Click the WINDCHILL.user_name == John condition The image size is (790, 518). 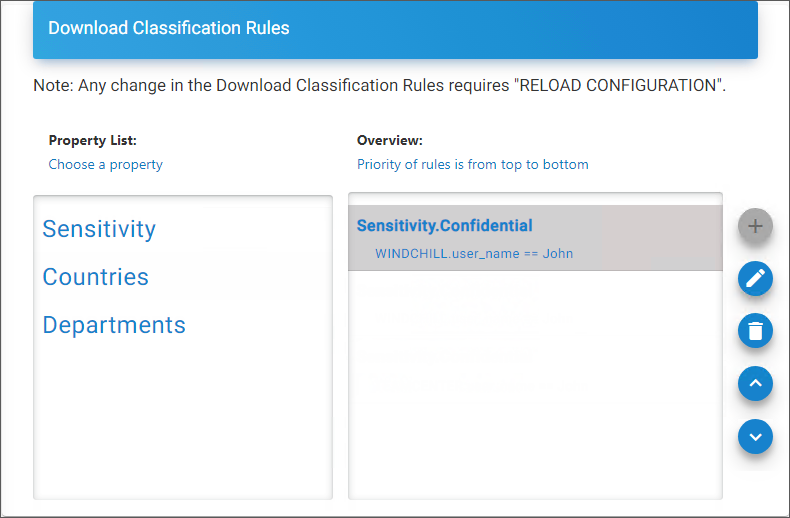tap(474, 253)
